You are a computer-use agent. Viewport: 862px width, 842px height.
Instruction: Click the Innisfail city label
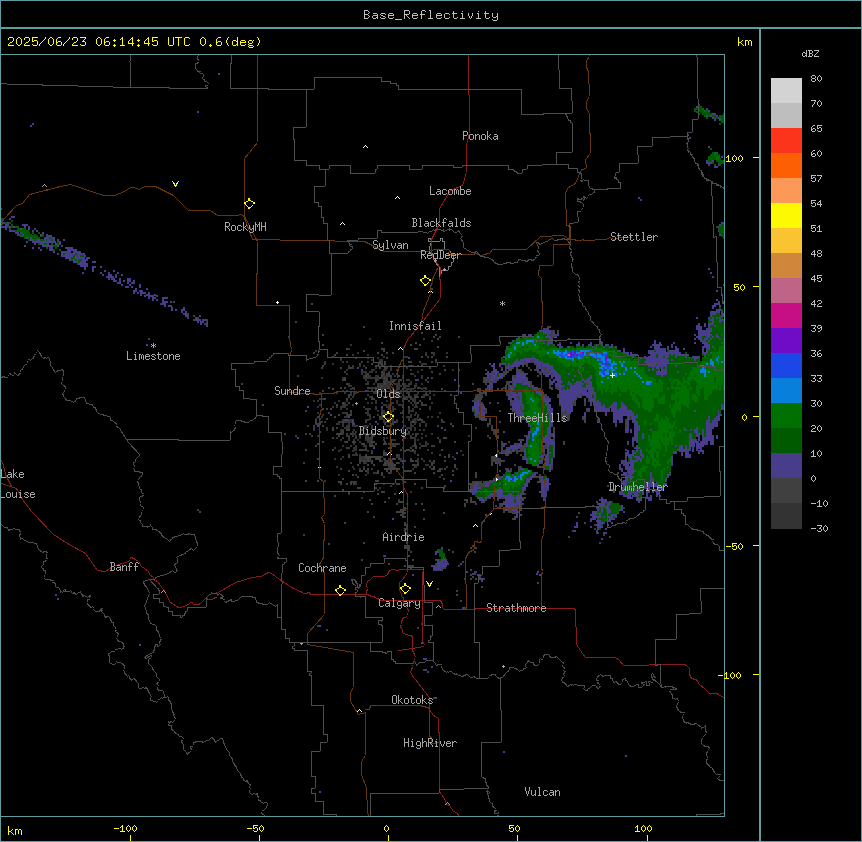point(415,326)
